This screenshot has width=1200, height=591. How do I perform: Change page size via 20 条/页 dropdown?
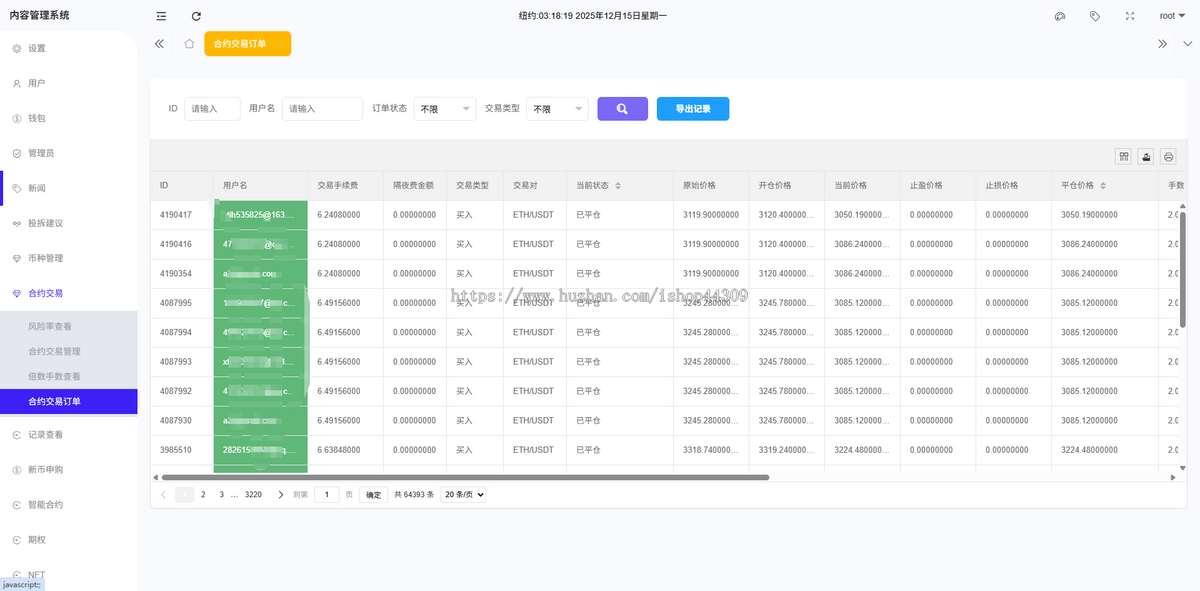(x=461, y=494)
